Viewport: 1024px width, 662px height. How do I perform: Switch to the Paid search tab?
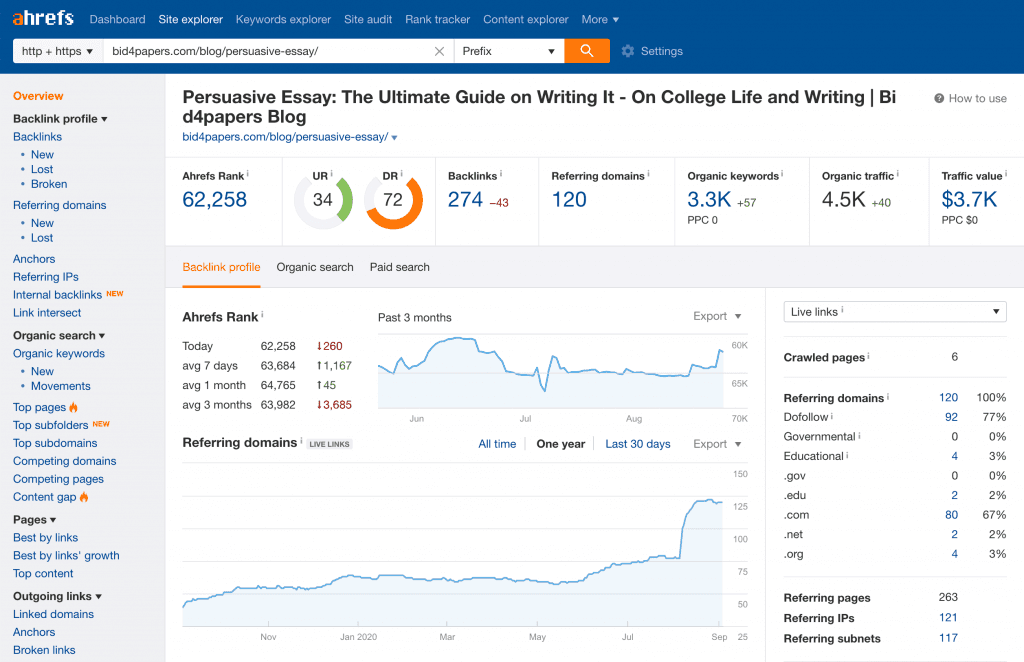tap(400, 267)
